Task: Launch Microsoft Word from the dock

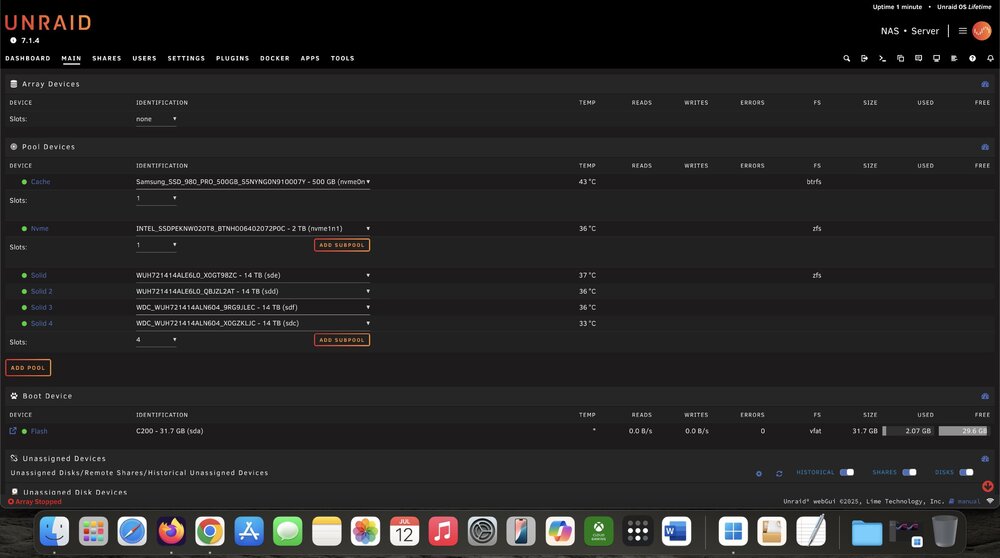Action: pyautogui.click(x=676, y=531)
